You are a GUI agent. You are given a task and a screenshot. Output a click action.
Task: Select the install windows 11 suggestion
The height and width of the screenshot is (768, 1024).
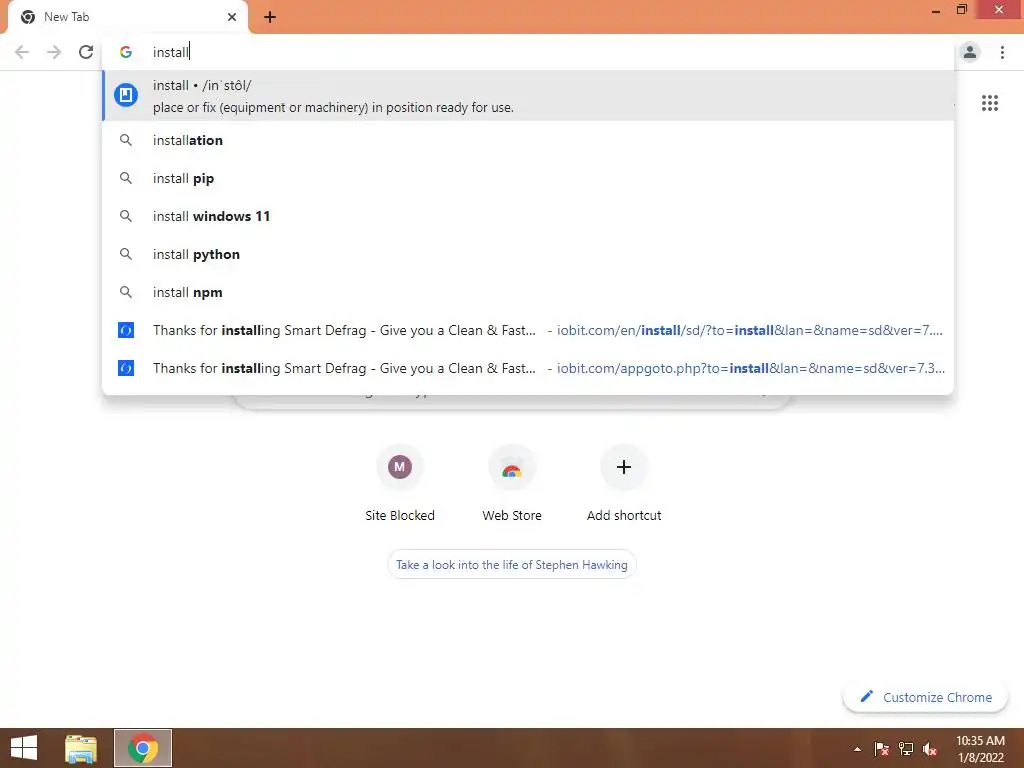coord(528,216)
